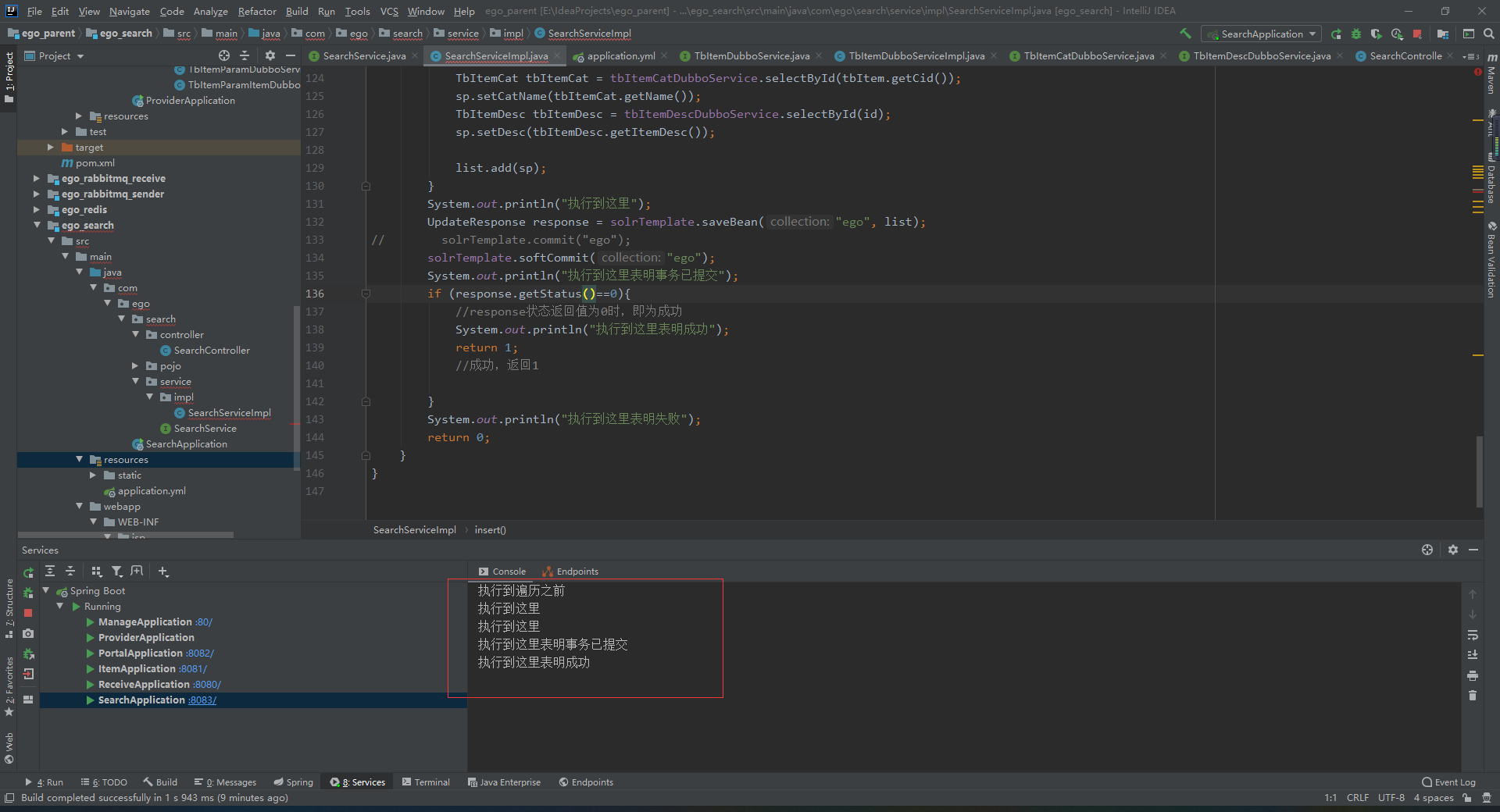Collapse all nodes in Services toolbar
This screenshot has width=1500, height=812.
[70, 572]
